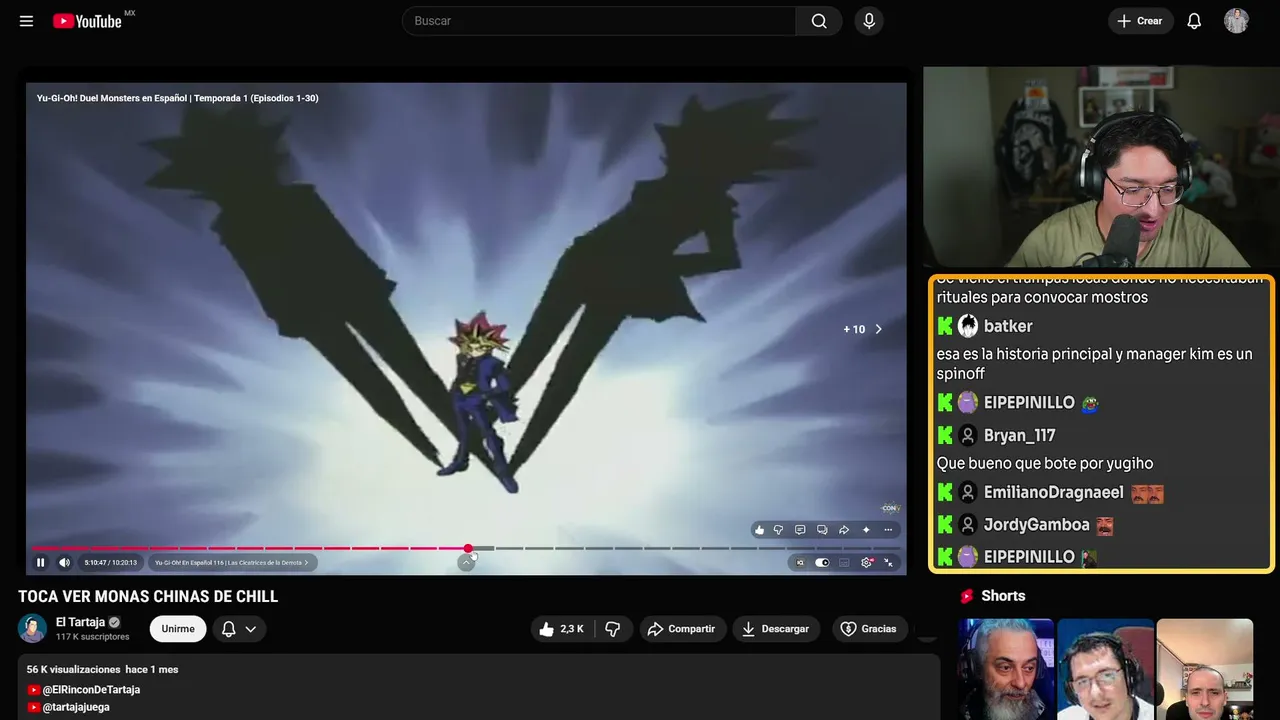Click the upward chevron below progress bar
1280x720 pixels.
pyautogui.click(x=466, y=563)
